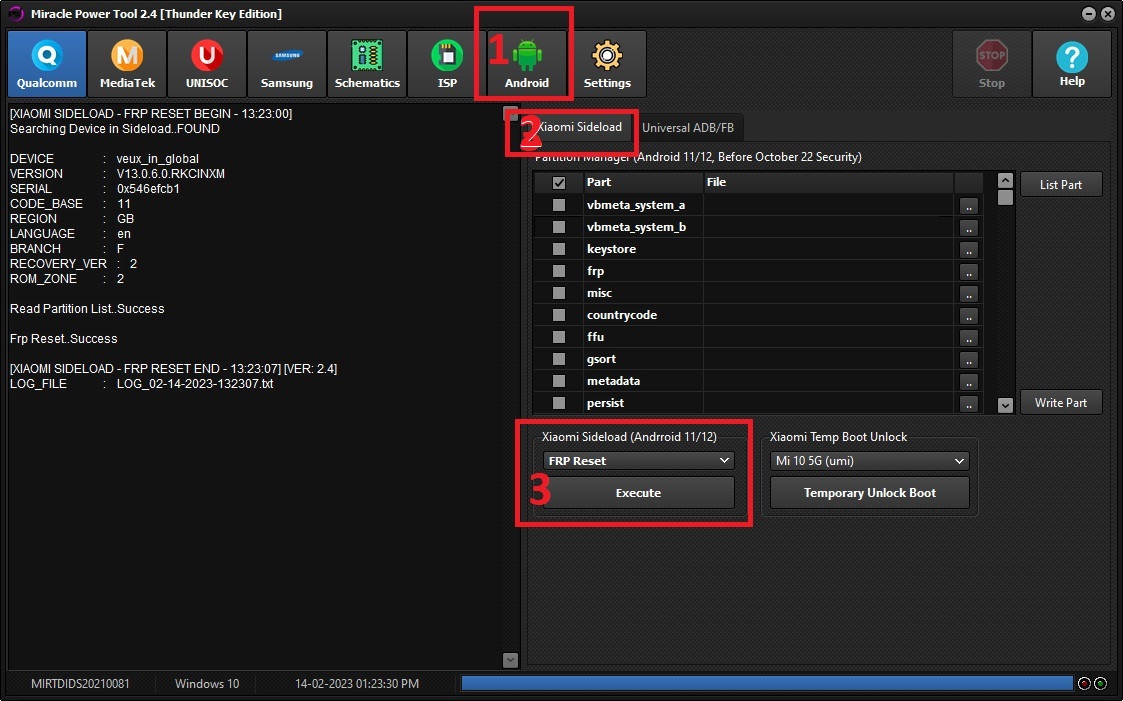Check the vbmeta_system_a partition checkbox

[559, 205]
